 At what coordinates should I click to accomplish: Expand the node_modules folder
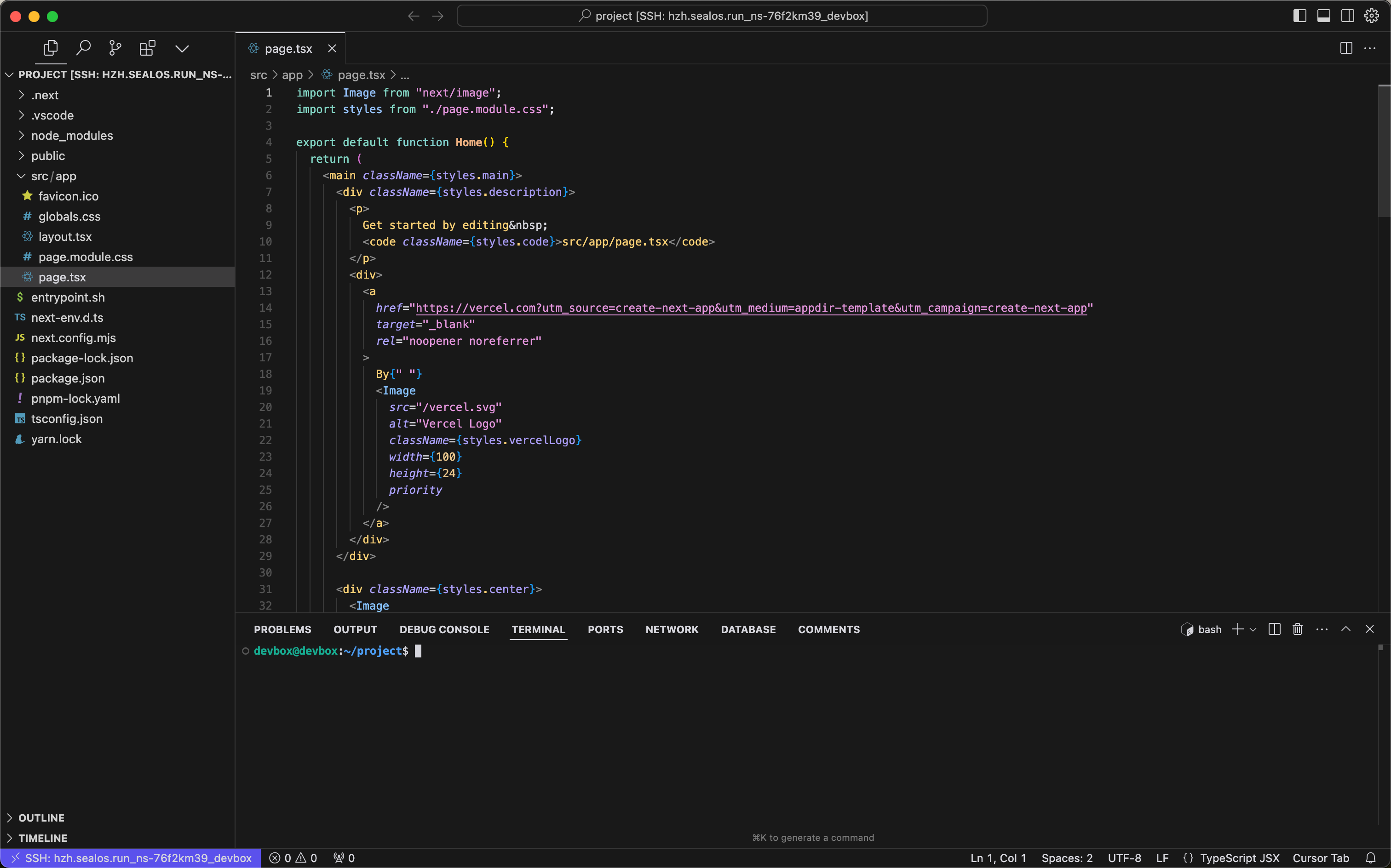click(72, 136)
